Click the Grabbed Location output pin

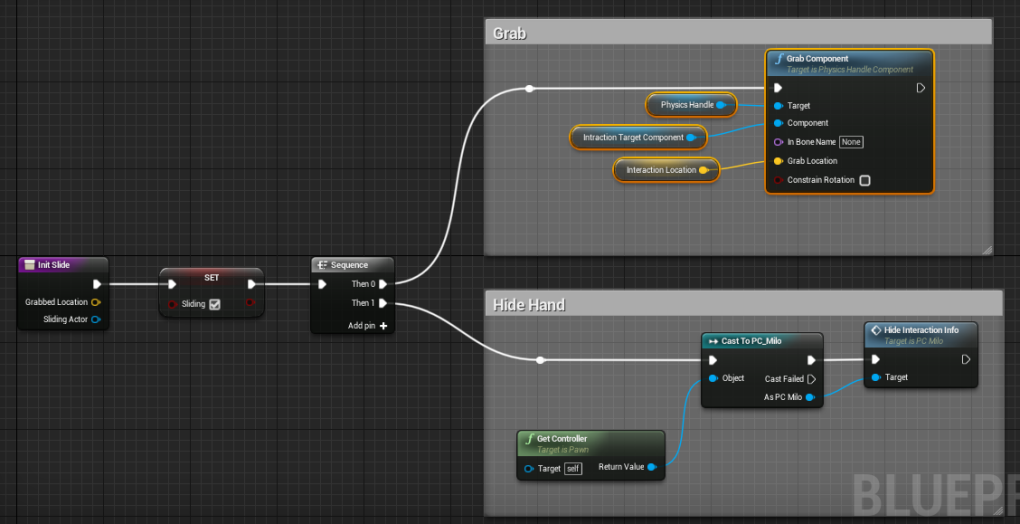[96, 302]
